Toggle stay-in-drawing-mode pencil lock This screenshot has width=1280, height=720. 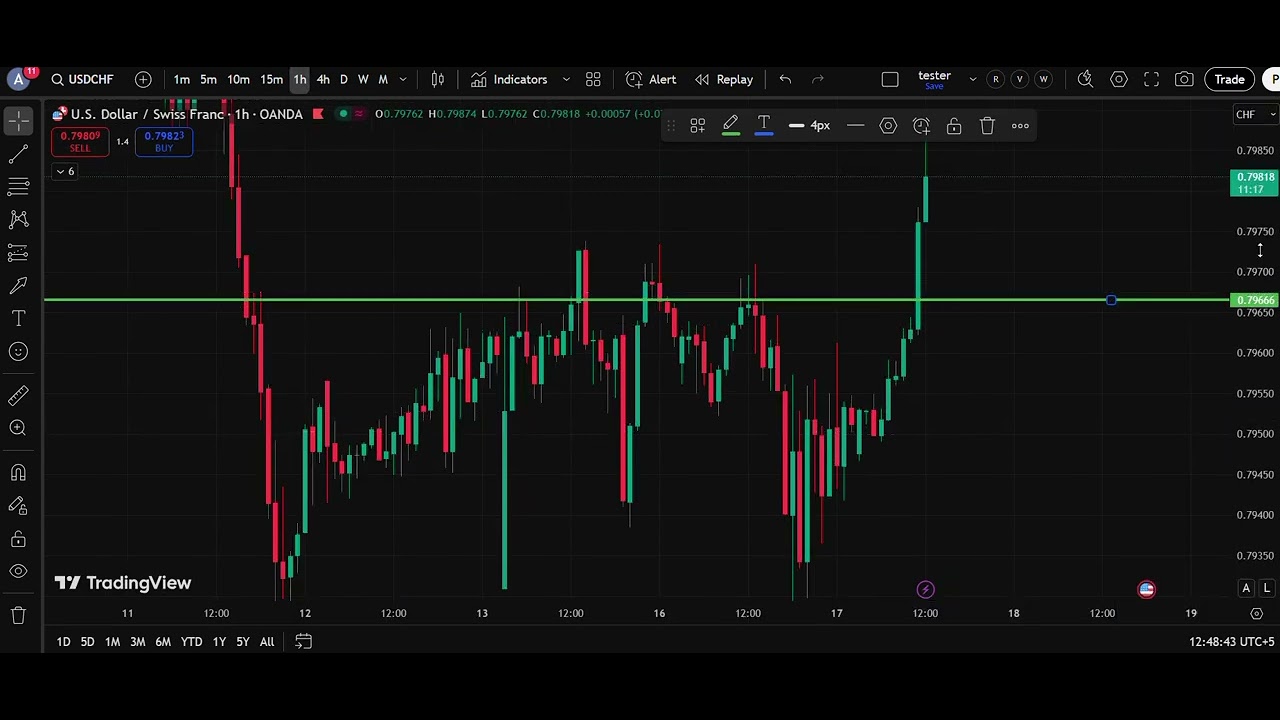click(x=18, y=506)
